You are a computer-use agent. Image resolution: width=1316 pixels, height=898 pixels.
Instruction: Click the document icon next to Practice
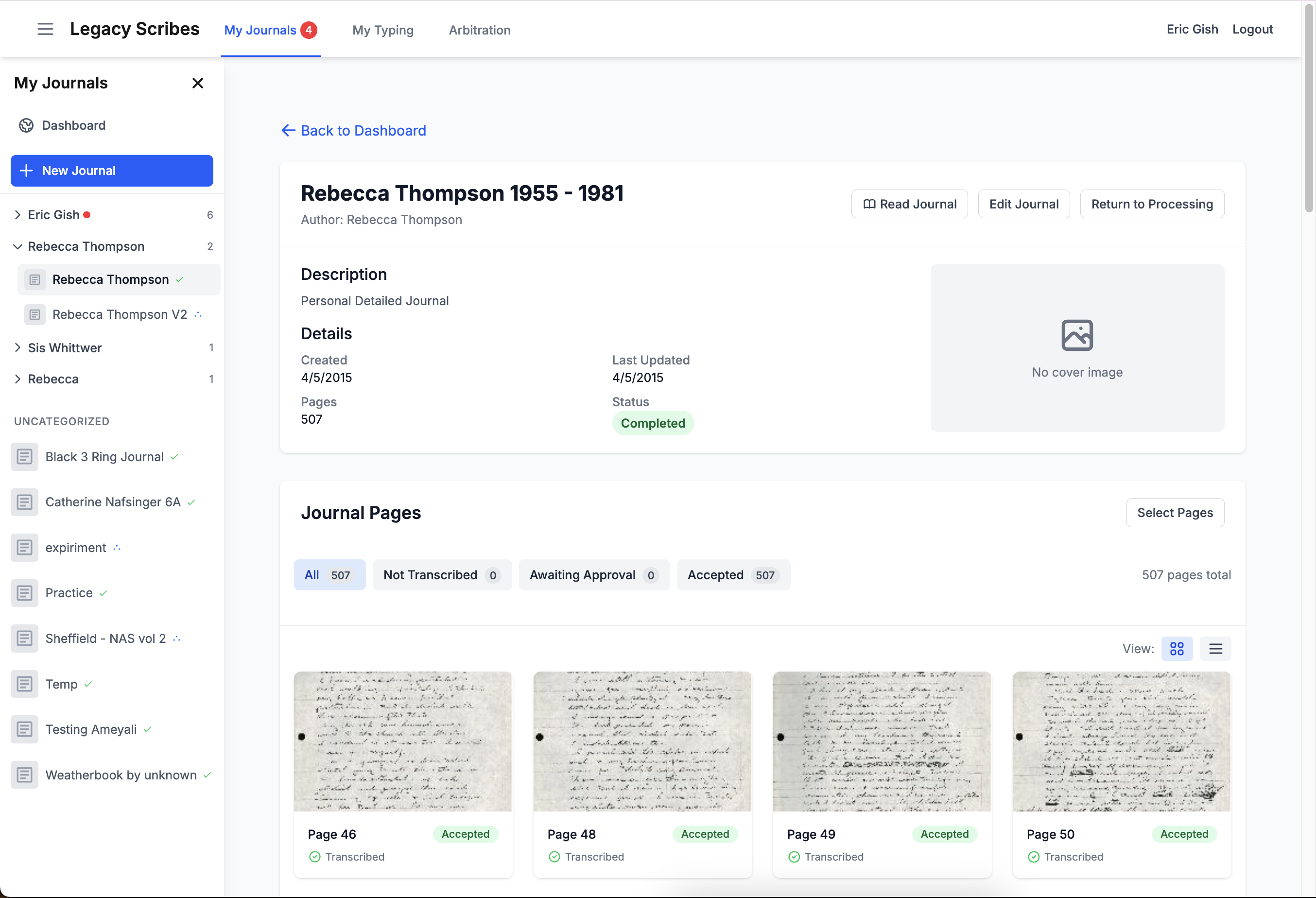pyautogui.click(x=24, y=593)
